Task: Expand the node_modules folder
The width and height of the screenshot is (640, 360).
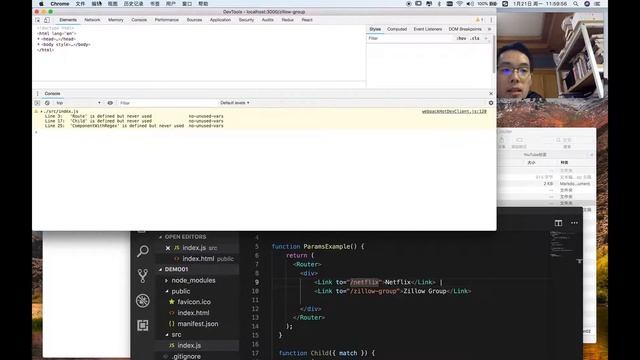Action: (190, 280)
